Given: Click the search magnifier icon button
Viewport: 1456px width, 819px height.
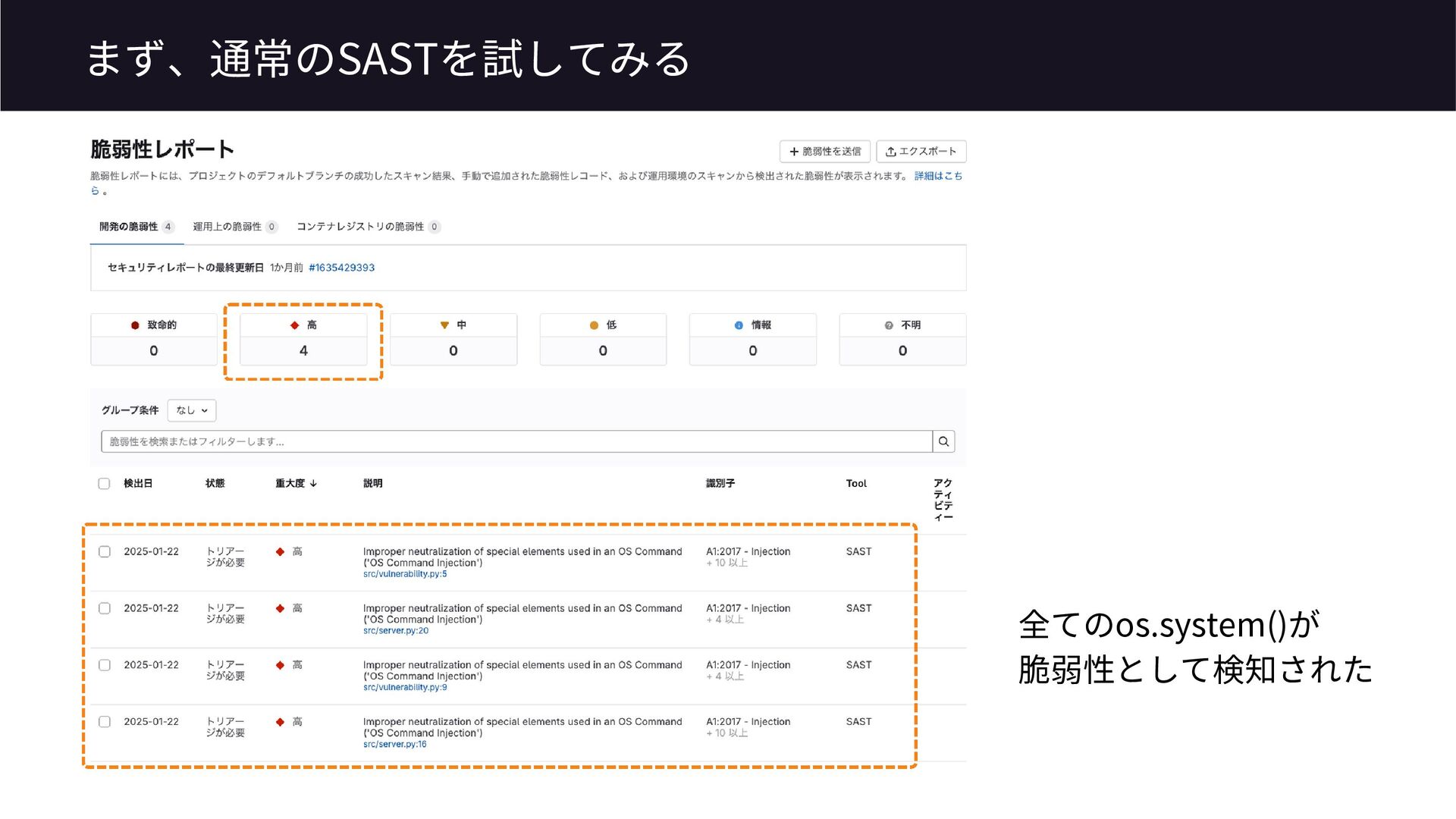Looking at the screenshot, I should point(943,441).
